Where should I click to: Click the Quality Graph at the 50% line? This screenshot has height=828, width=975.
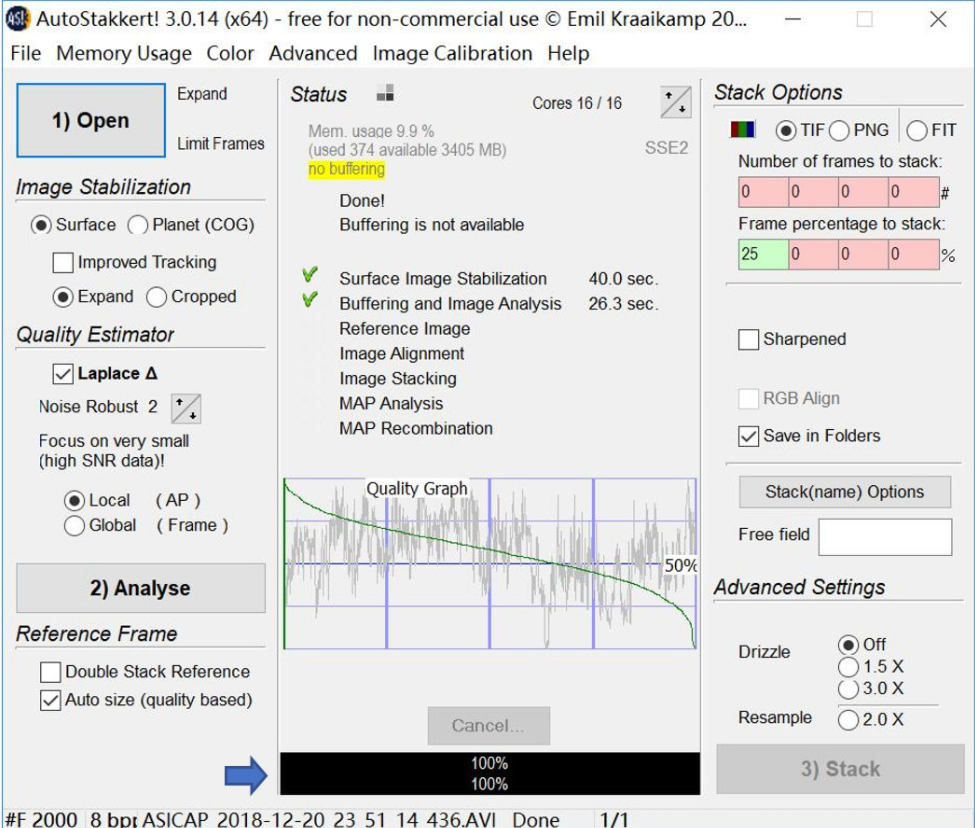tap(490, 564)
